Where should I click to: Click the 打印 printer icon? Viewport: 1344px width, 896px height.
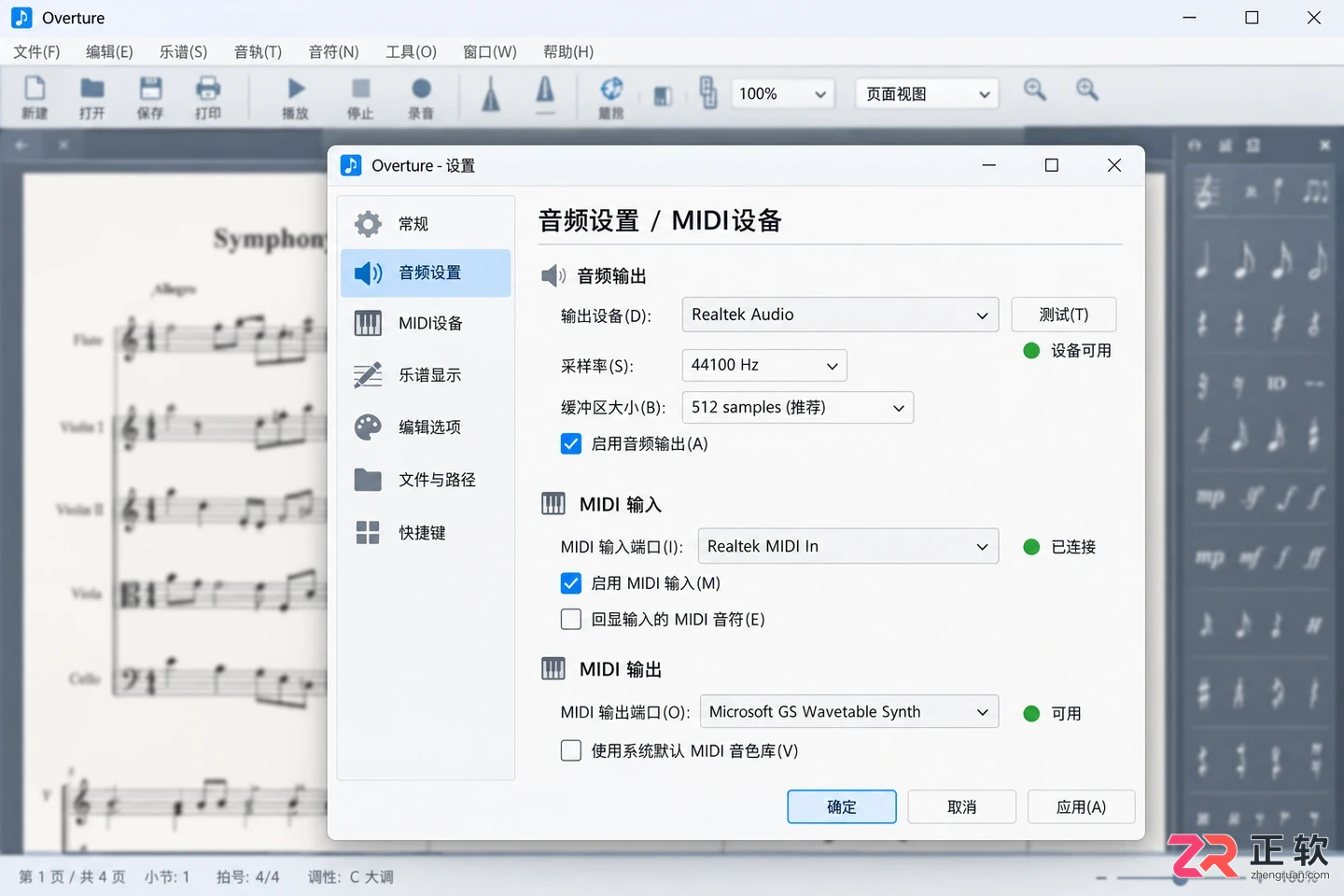tap(208, 97)
